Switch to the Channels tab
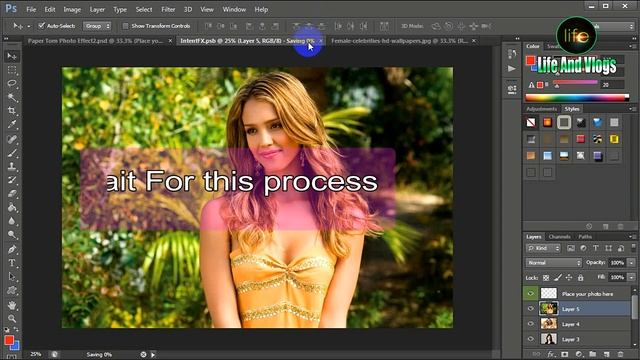 [x=559, y=237]
